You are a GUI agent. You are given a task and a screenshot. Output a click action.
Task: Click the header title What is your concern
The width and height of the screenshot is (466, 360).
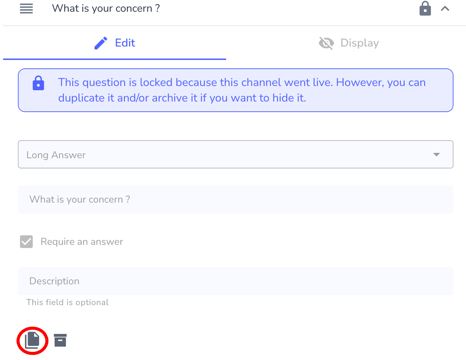pos(106,8)
